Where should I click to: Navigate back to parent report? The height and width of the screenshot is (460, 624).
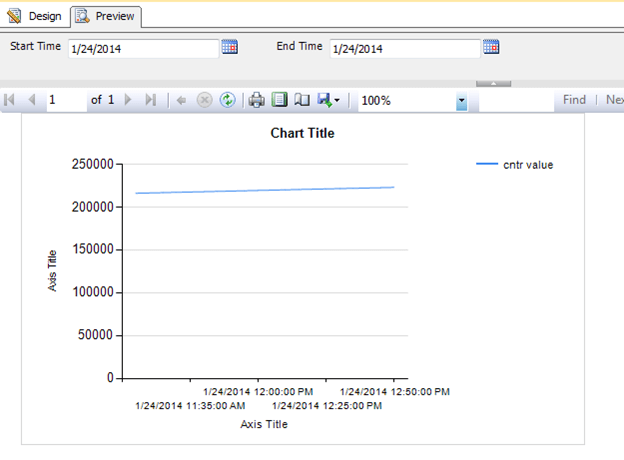pyautogui.click(x=181, y=100)
